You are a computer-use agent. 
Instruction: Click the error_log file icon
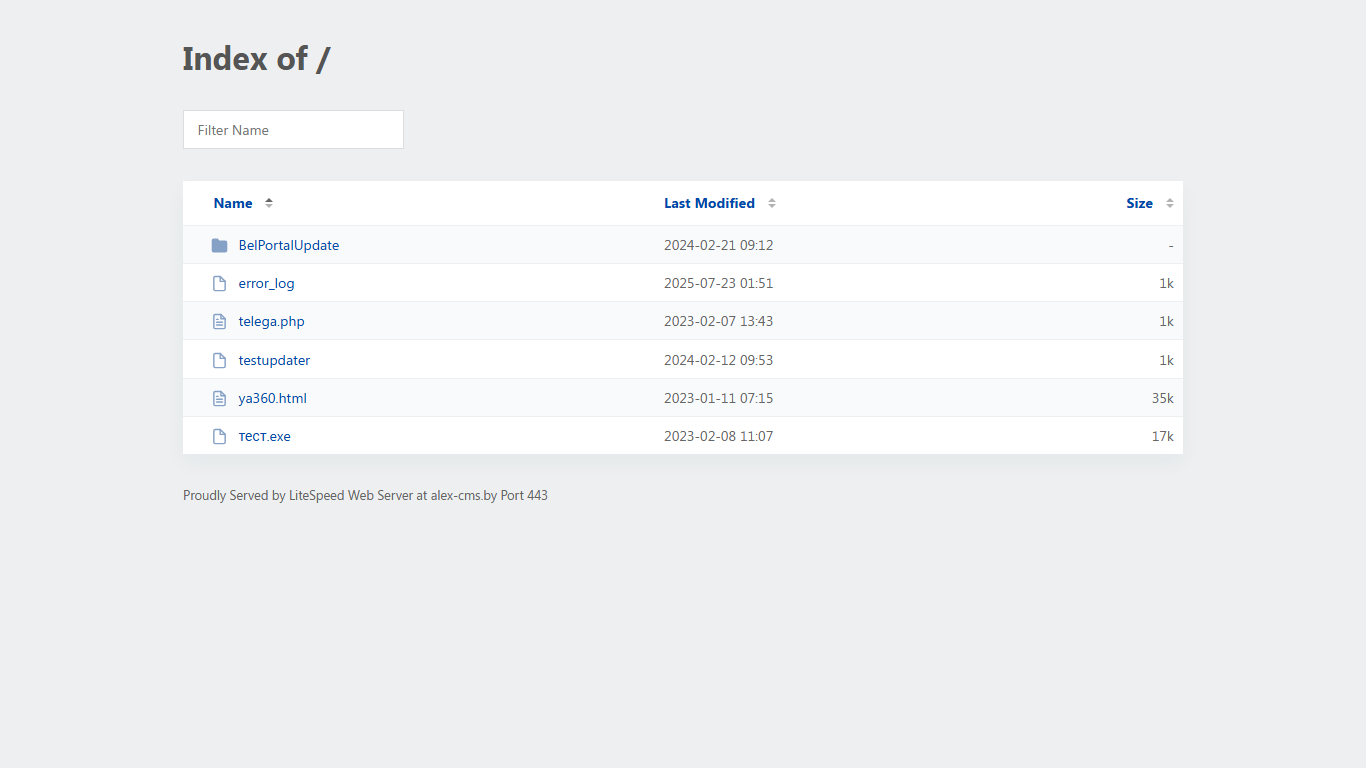point(219,283)
